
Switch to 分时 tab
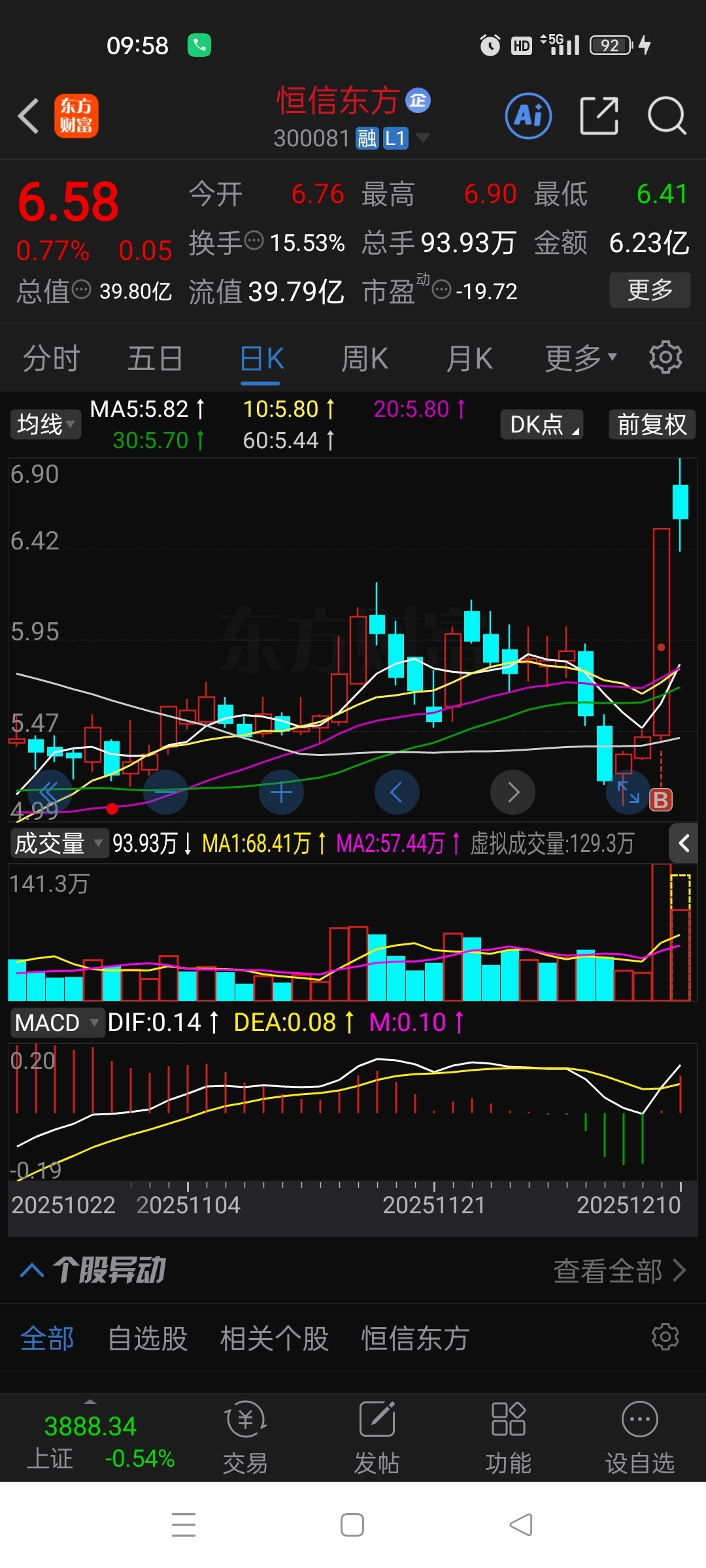(x=51, y=359)
